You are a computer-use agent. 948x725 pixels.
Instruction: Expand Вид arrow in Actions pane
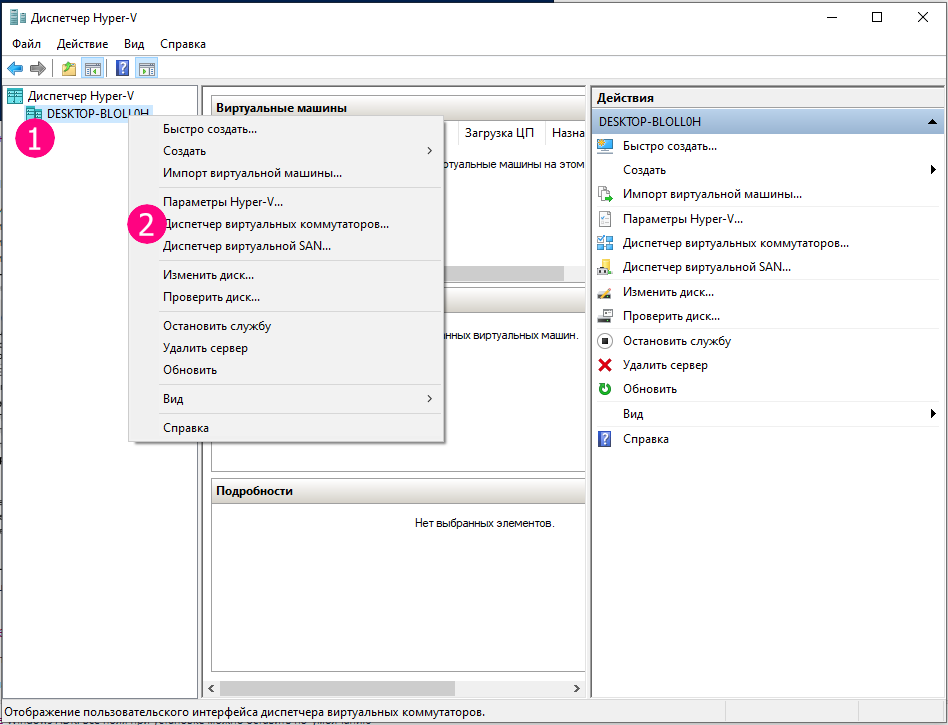point(933,414)
